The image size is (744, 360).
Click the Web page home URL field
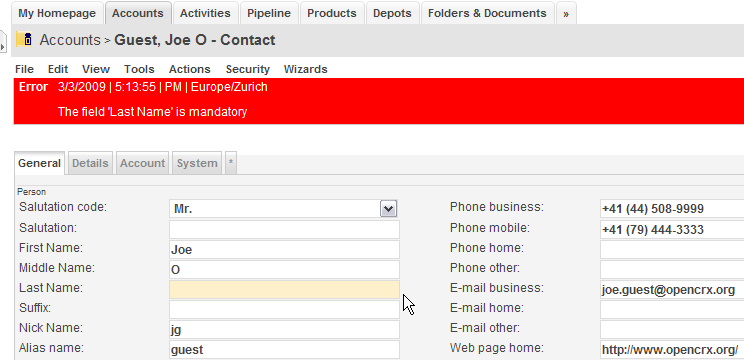click(x=672, y=349)
